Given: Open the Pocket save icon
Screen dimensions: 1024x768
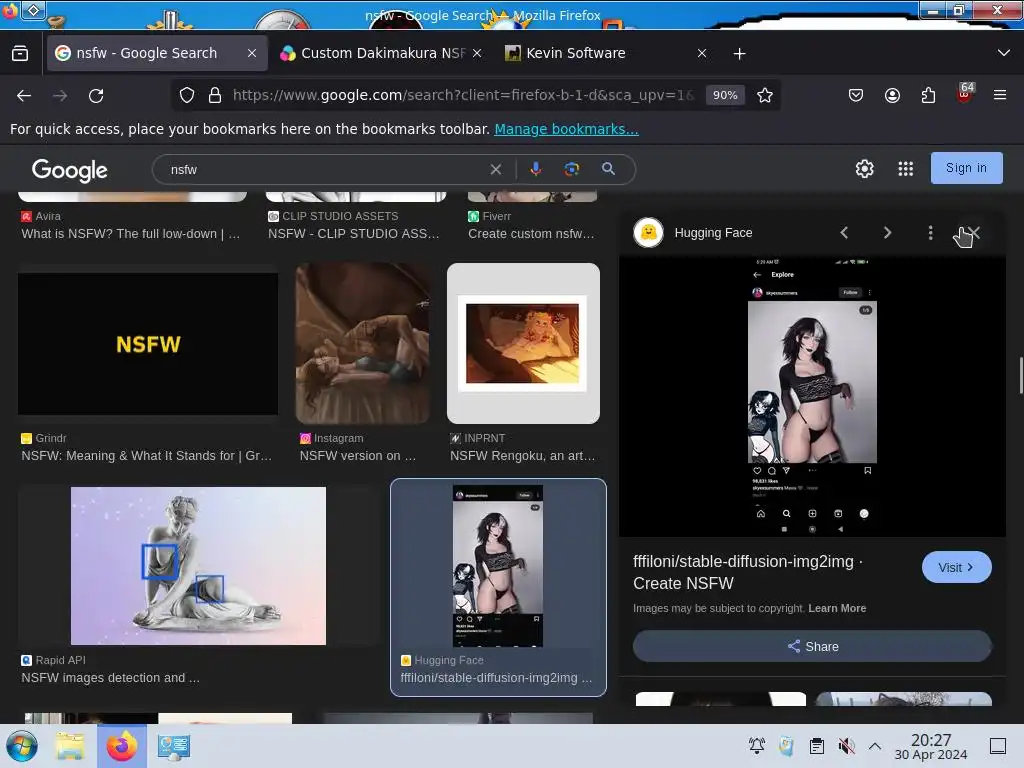Looking at the screenshot, I should click(856, 95).
